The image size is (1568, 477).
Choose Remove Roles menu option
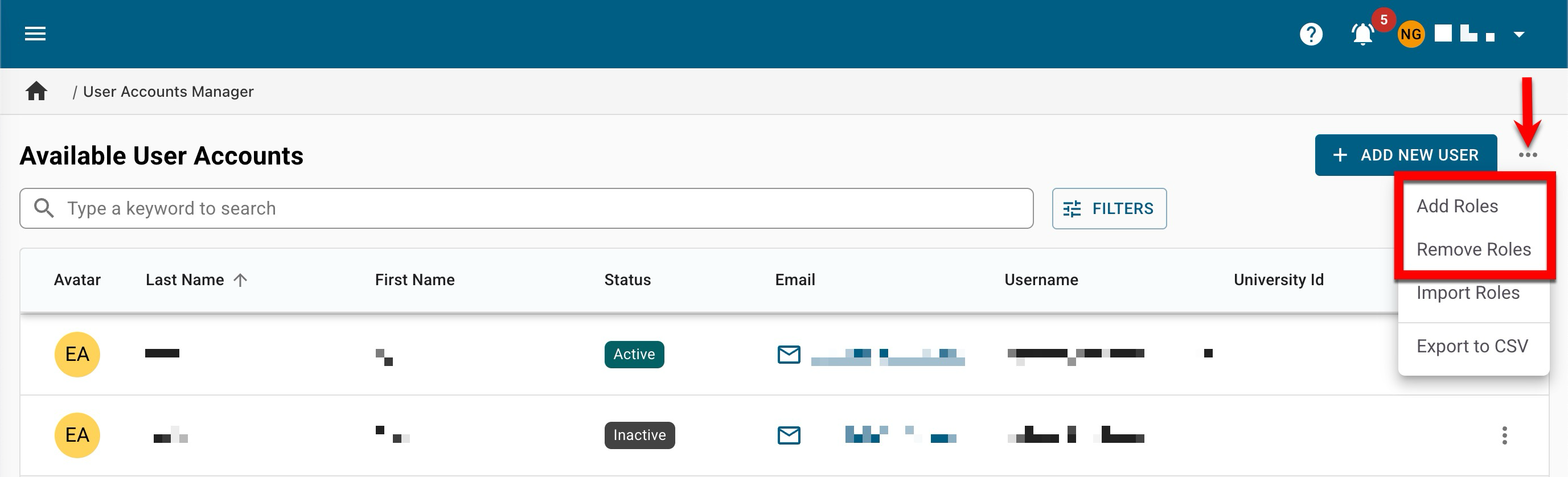pyautogui.click(x=1473, y=249)
